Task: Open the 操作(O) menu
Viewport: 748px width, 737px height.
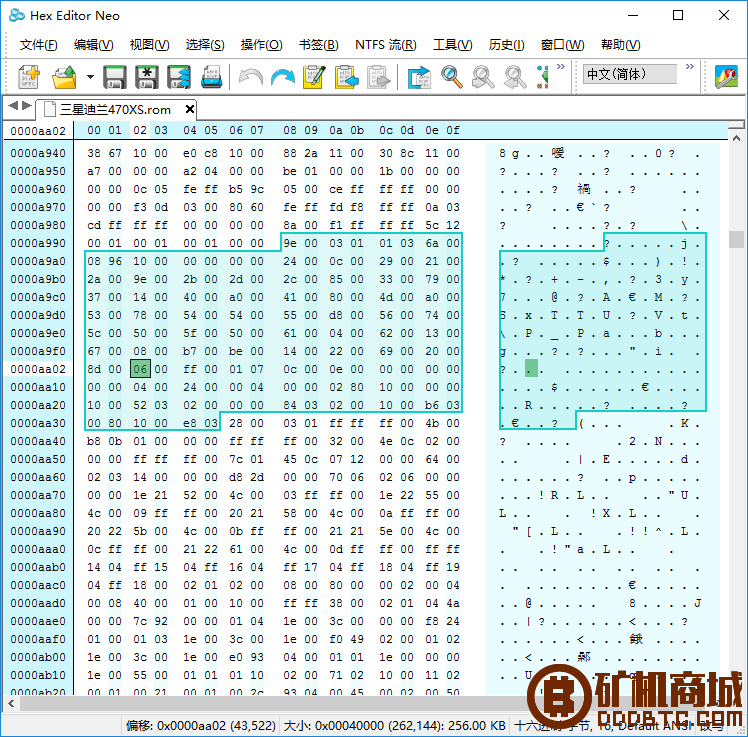Action: coord(261,45)
